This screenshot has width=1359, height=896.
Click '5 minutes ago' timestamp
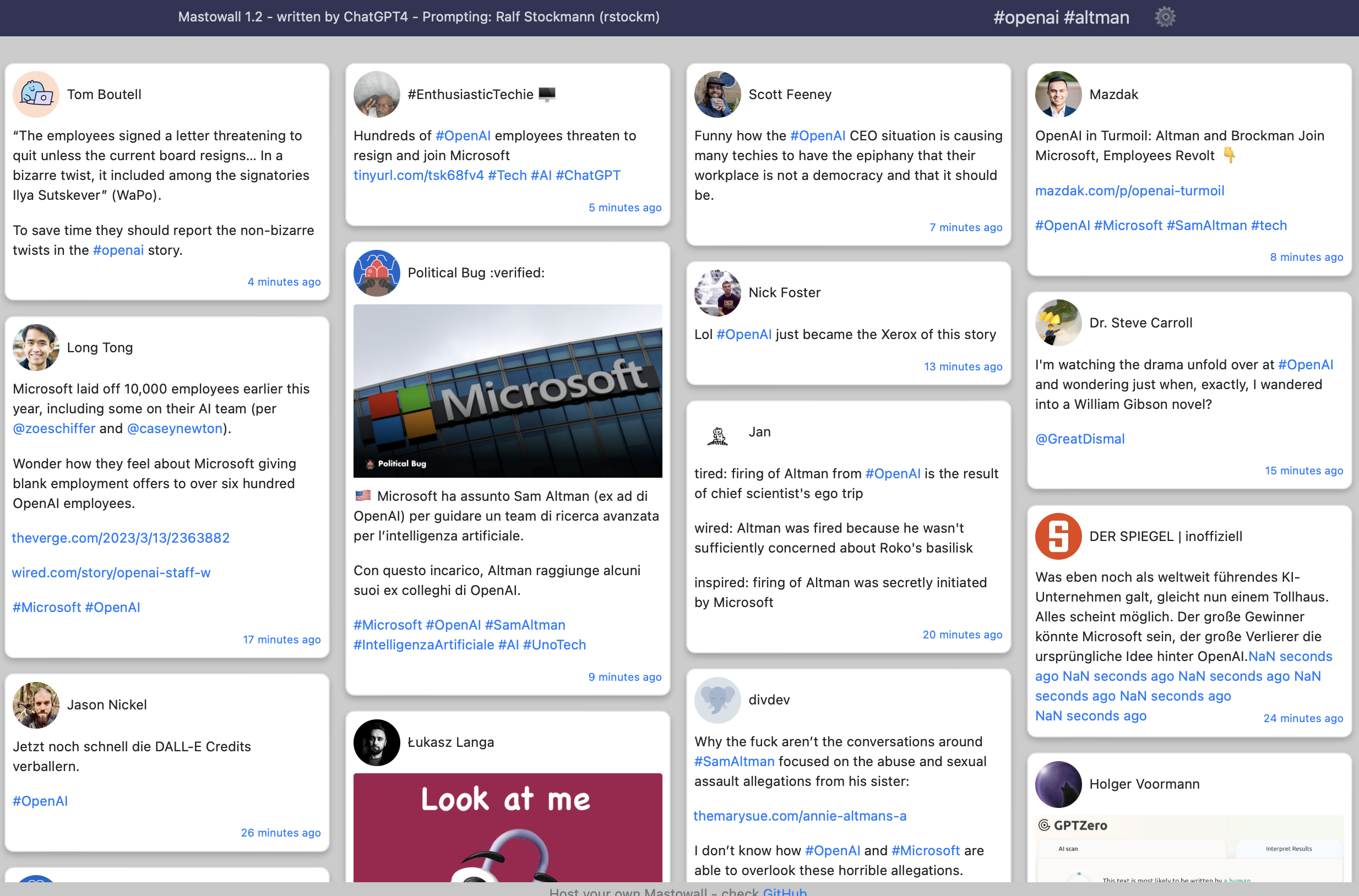point(625,207)
